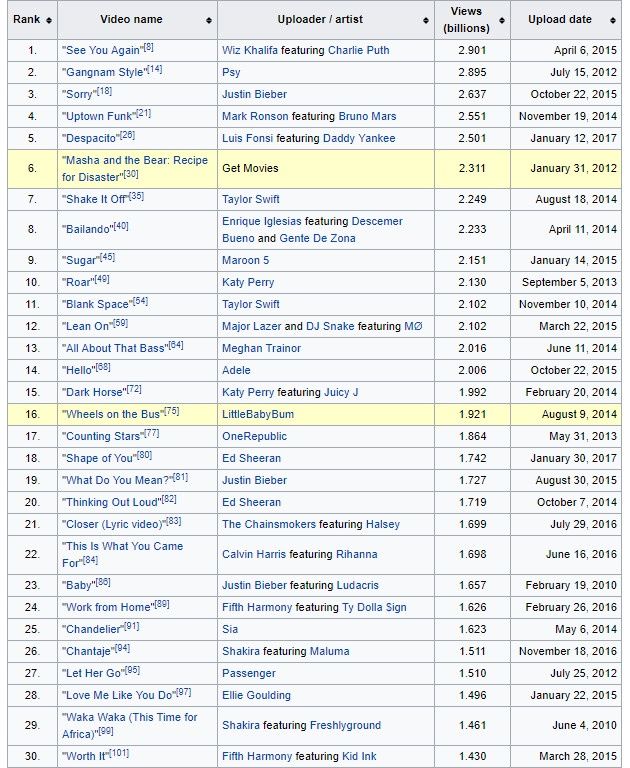Open reference [14] beside Gangnam Style

(x=155, y=70)
